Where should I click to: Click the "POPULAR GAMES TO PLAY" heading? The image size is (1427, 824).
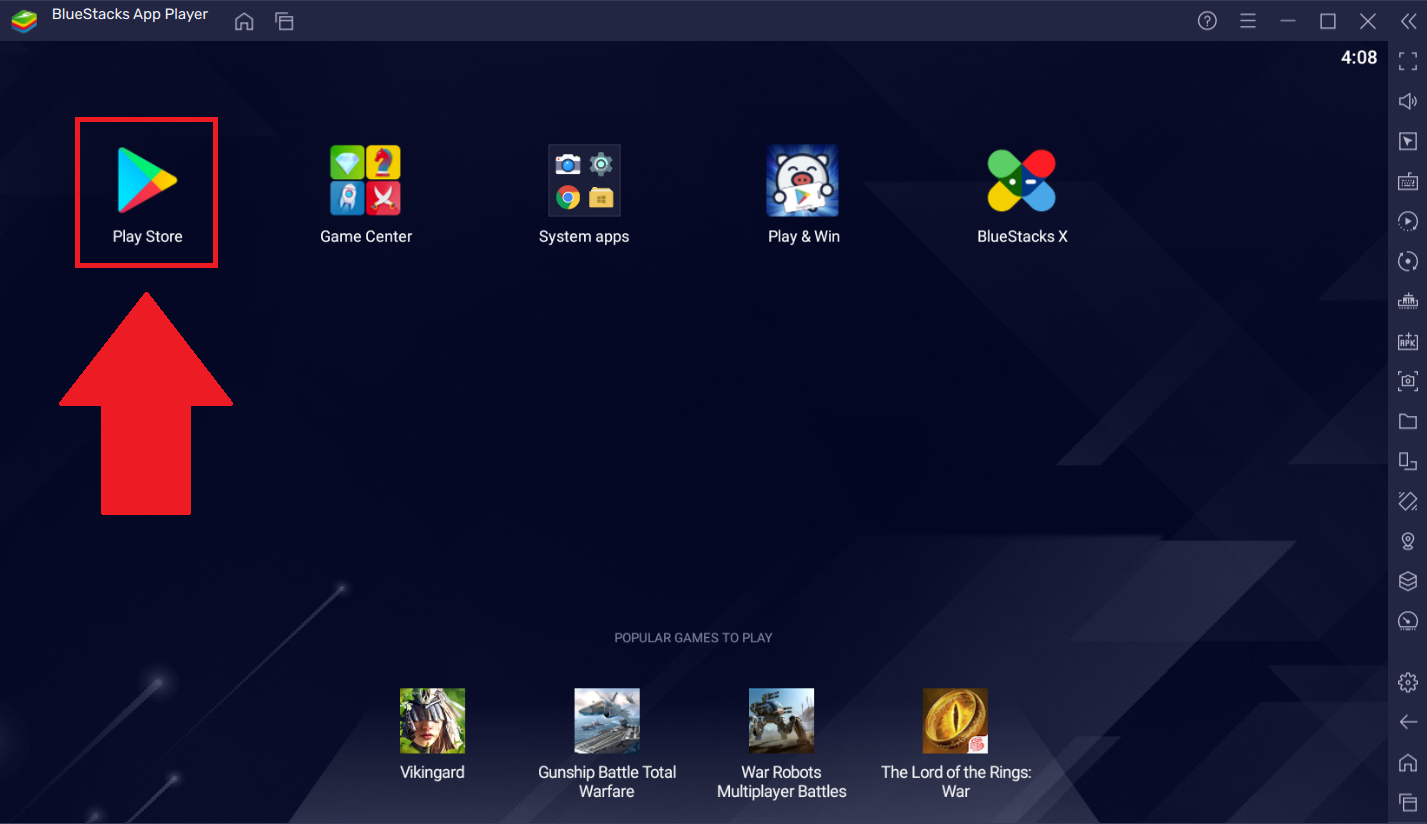tap(693, 638)
